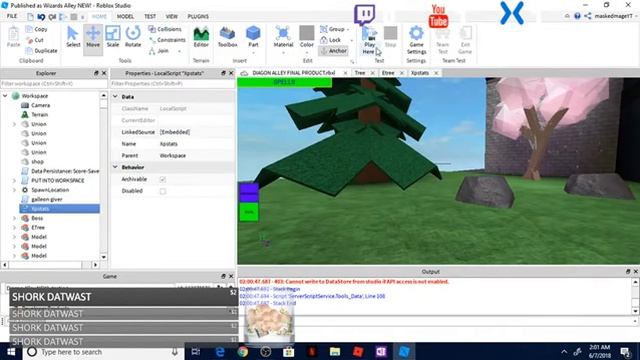Viewport: 640px width, 360px height.
Task: Toggle the Archivable checkbox
Action: point(163,180)
